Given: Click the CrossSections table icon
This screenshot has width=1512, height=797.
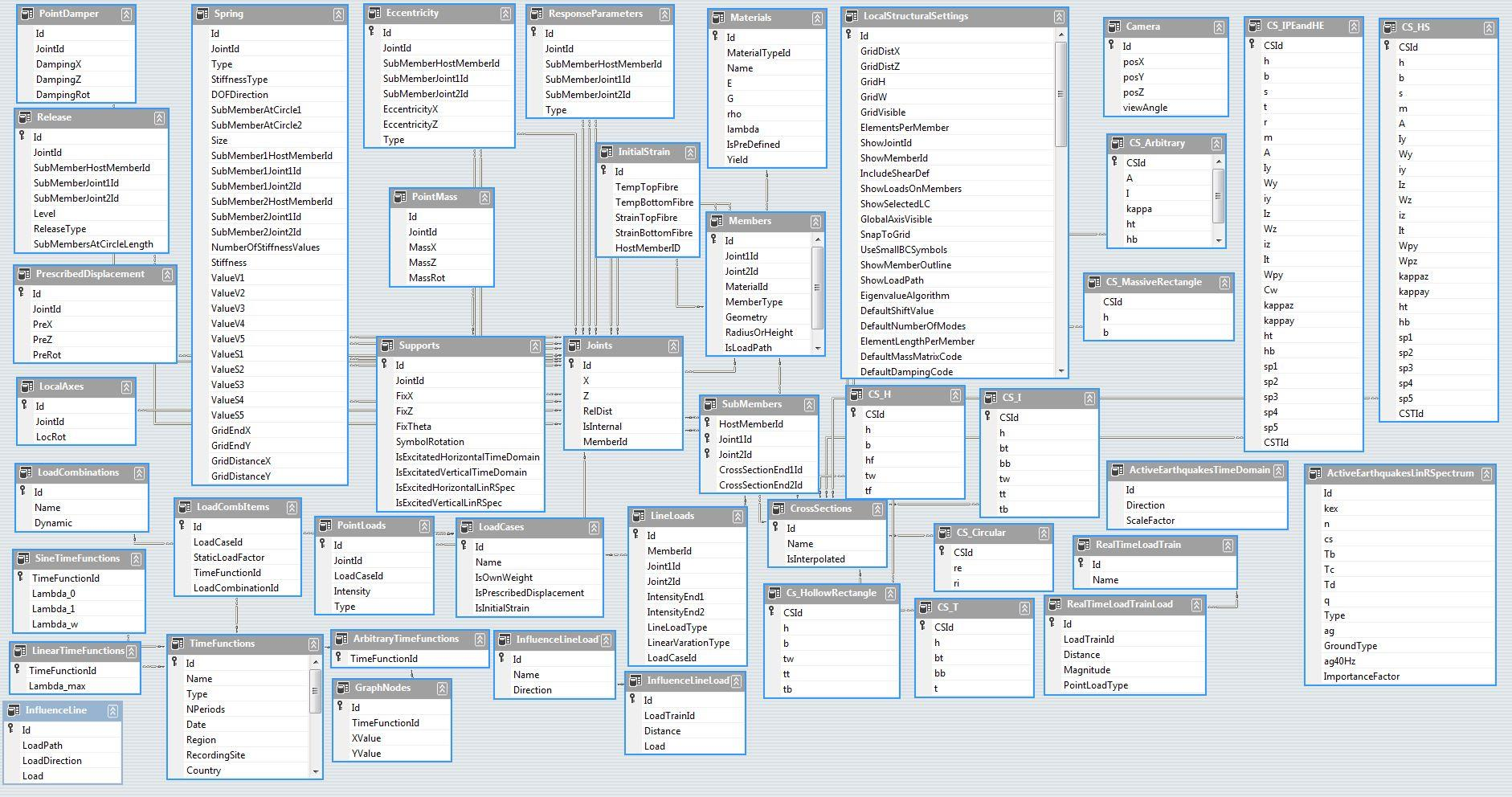Looking at the screenshot, I should pyautogui.click(x=778, y=509).
